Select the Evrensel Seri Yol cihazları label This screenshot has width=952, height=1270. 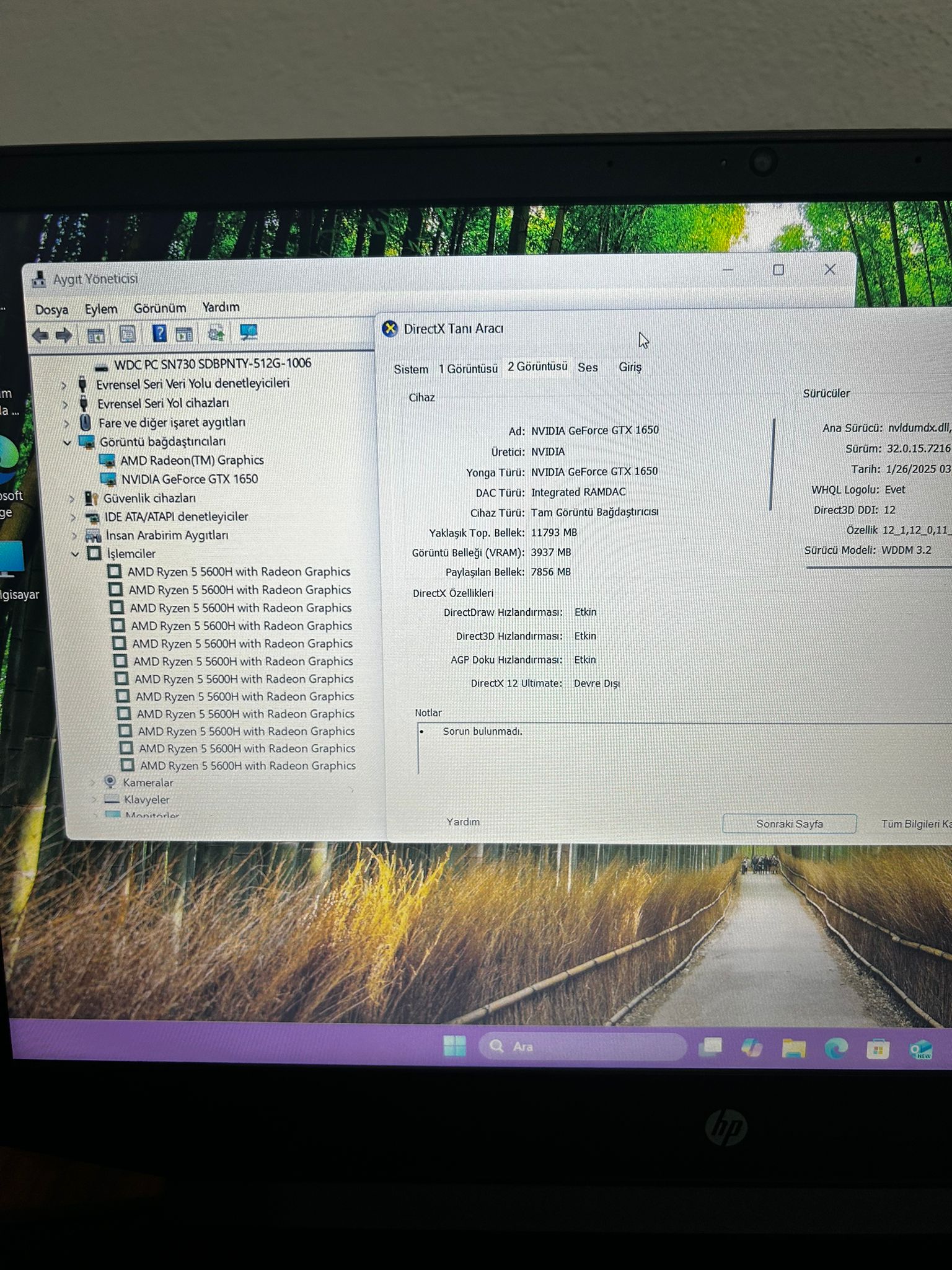pos(163,403)
